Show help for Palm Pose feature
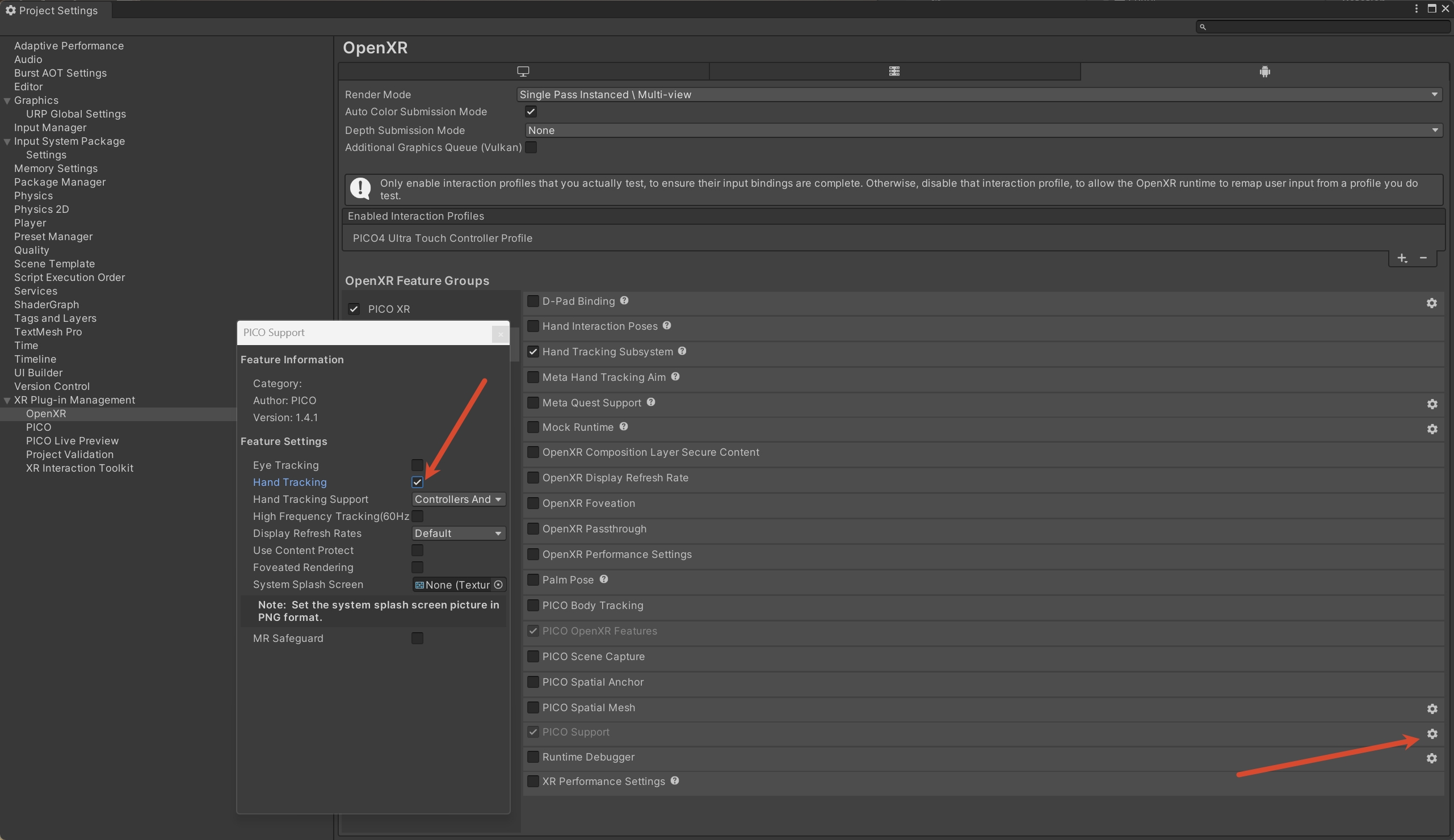 coord(603,579)
